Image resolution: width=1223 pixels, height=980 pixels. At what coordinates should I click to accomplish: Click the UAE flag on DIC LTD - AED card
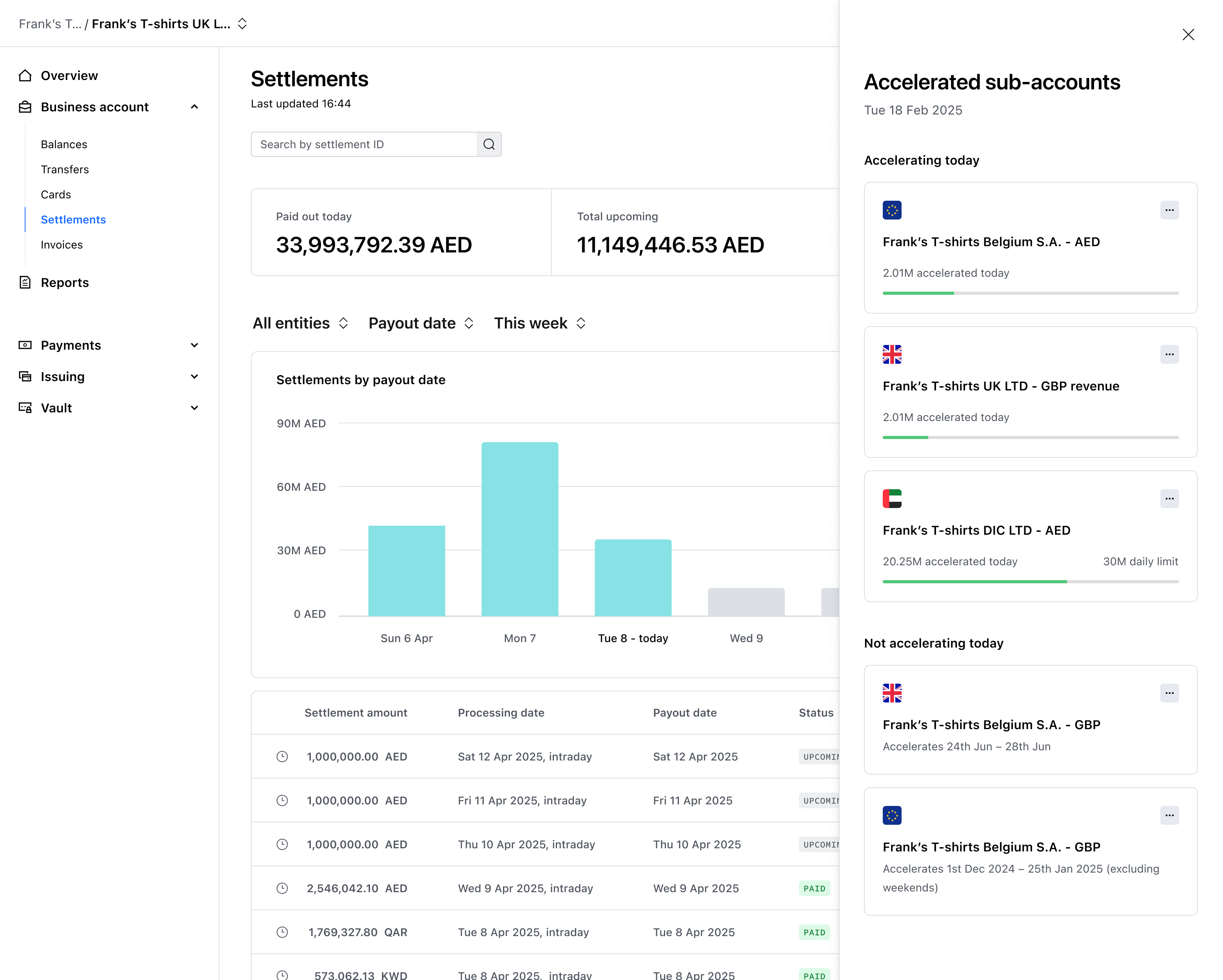click(892, 499)
